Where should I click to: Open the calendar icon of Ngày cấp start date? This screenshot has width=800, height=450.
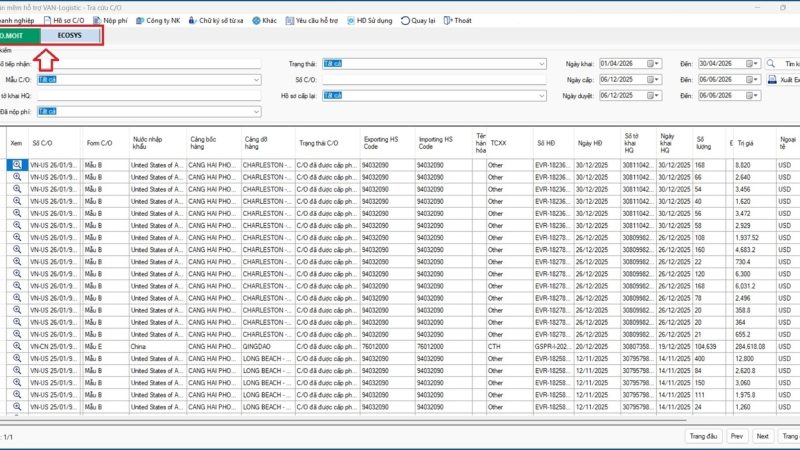[651, 80]
